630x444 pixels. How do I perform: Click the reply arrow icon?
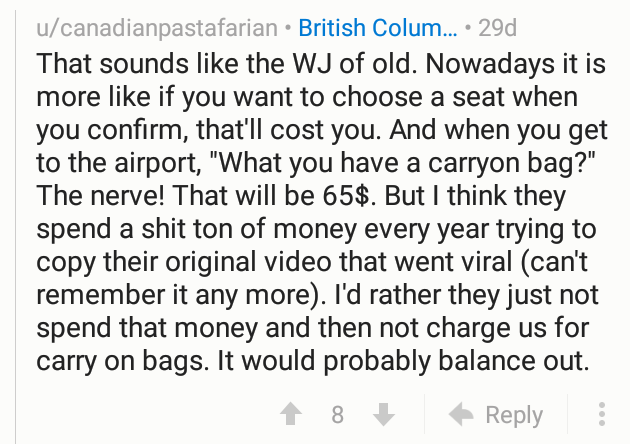[x=463, y=415]
